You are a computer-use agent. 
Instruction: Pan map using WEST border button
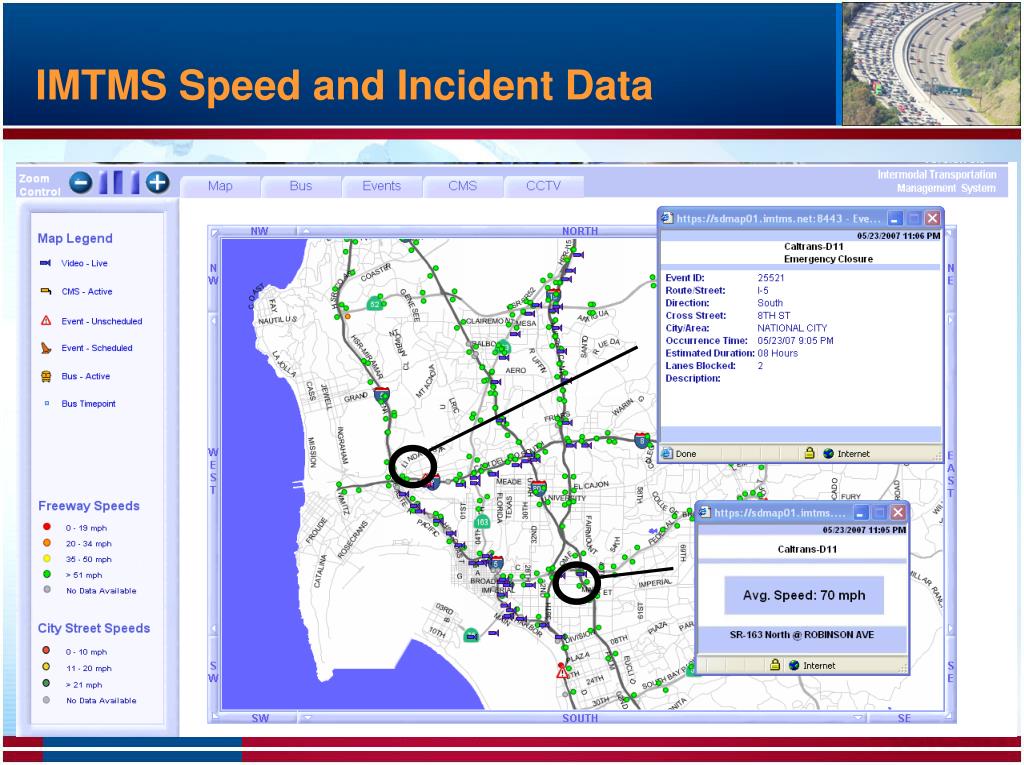pyautogui.click(x=213, y=470)
